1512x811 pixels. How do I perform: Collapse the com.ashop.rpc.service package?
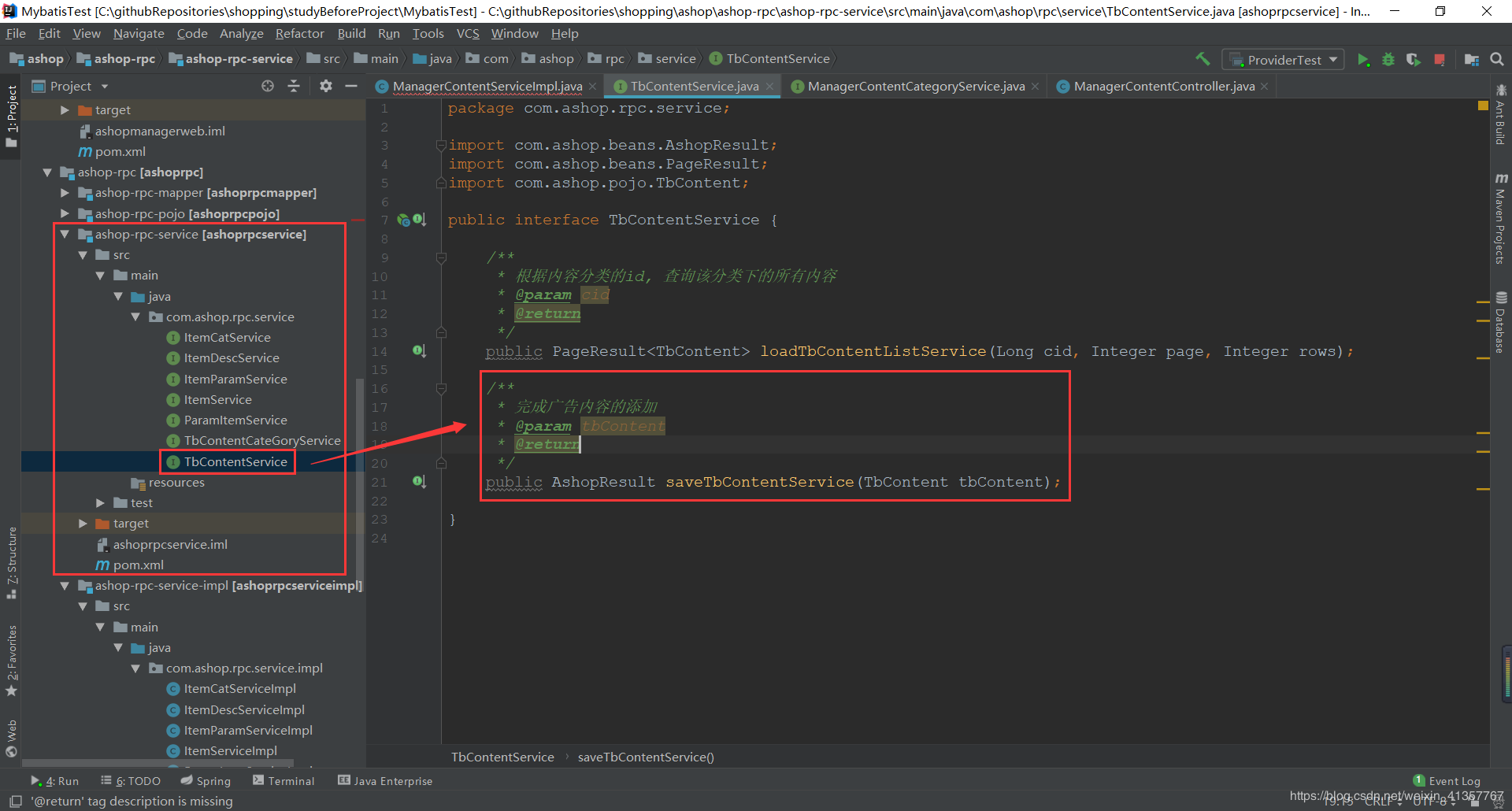[x=135, y=317]
